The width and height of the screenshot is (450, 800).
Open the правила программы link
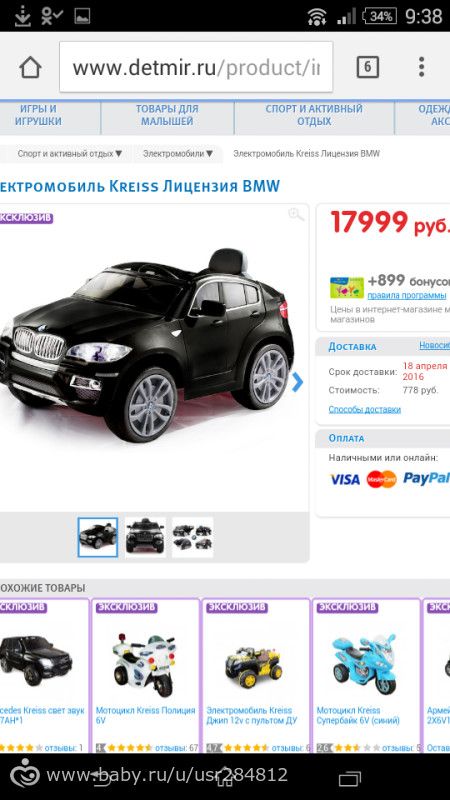pyautogui.click(x=407, y=295)
